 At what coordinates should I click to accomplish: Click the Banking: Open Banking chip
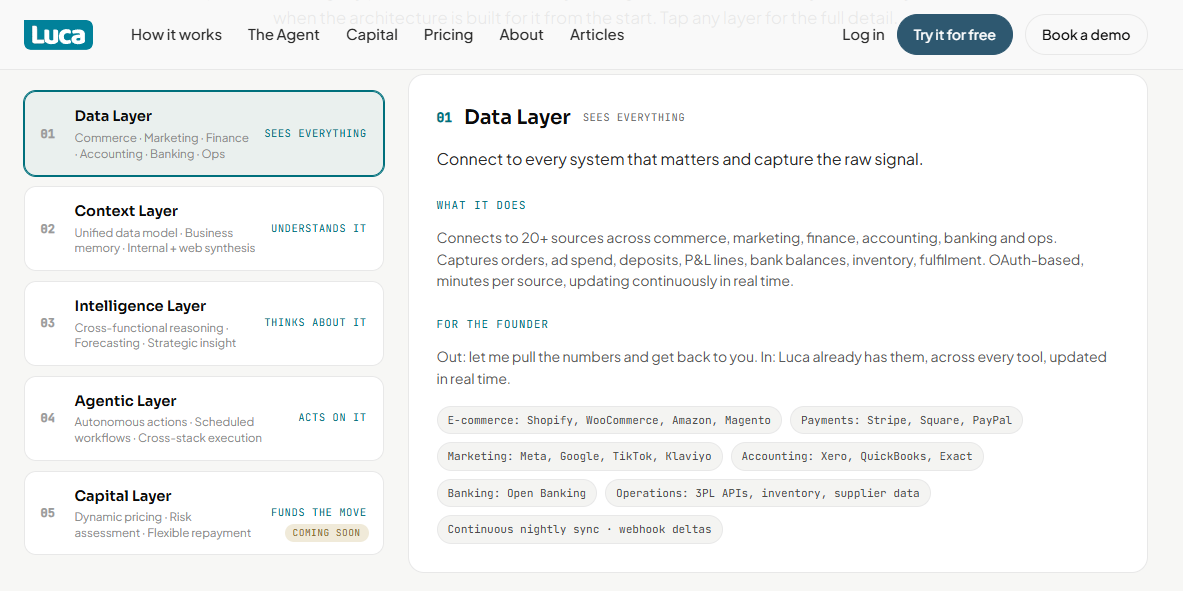[517, 493]
